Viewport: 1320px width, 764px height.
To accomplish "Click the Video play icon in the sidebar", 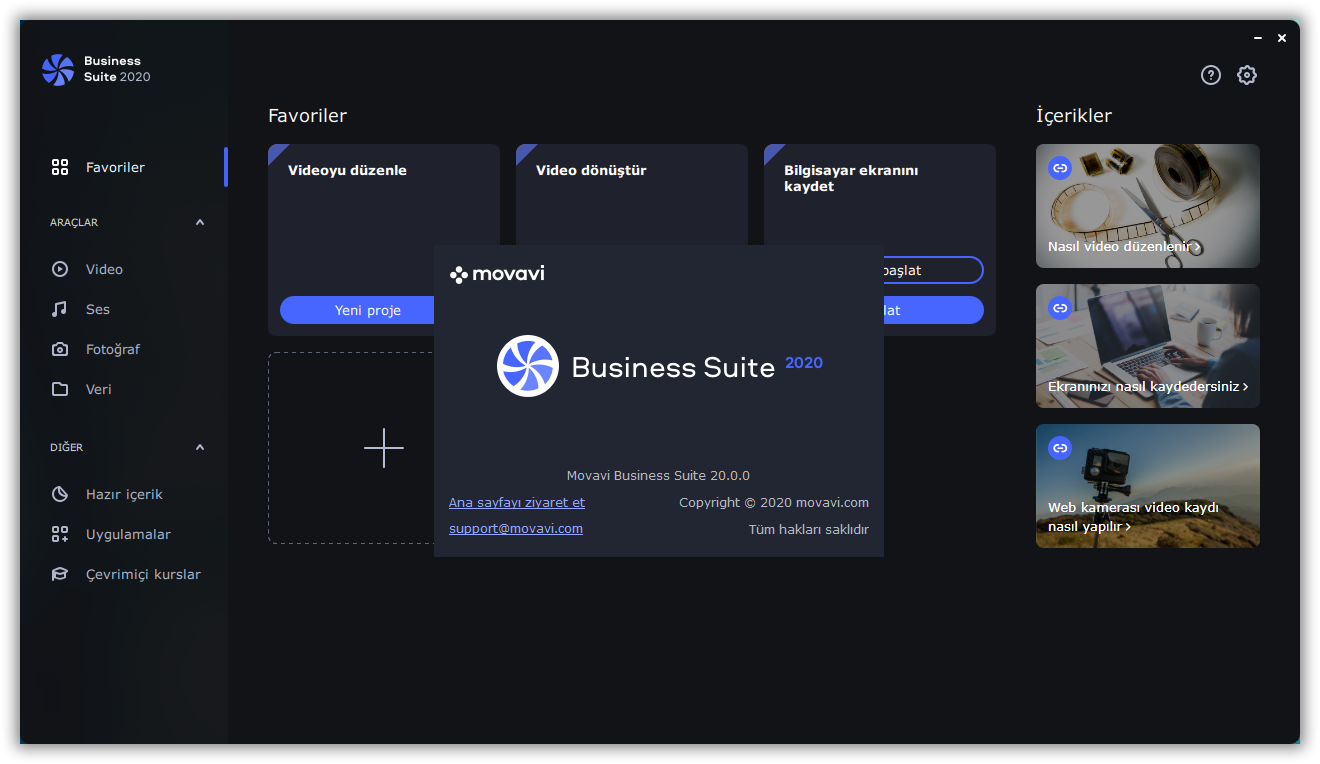I will (60, 269).
